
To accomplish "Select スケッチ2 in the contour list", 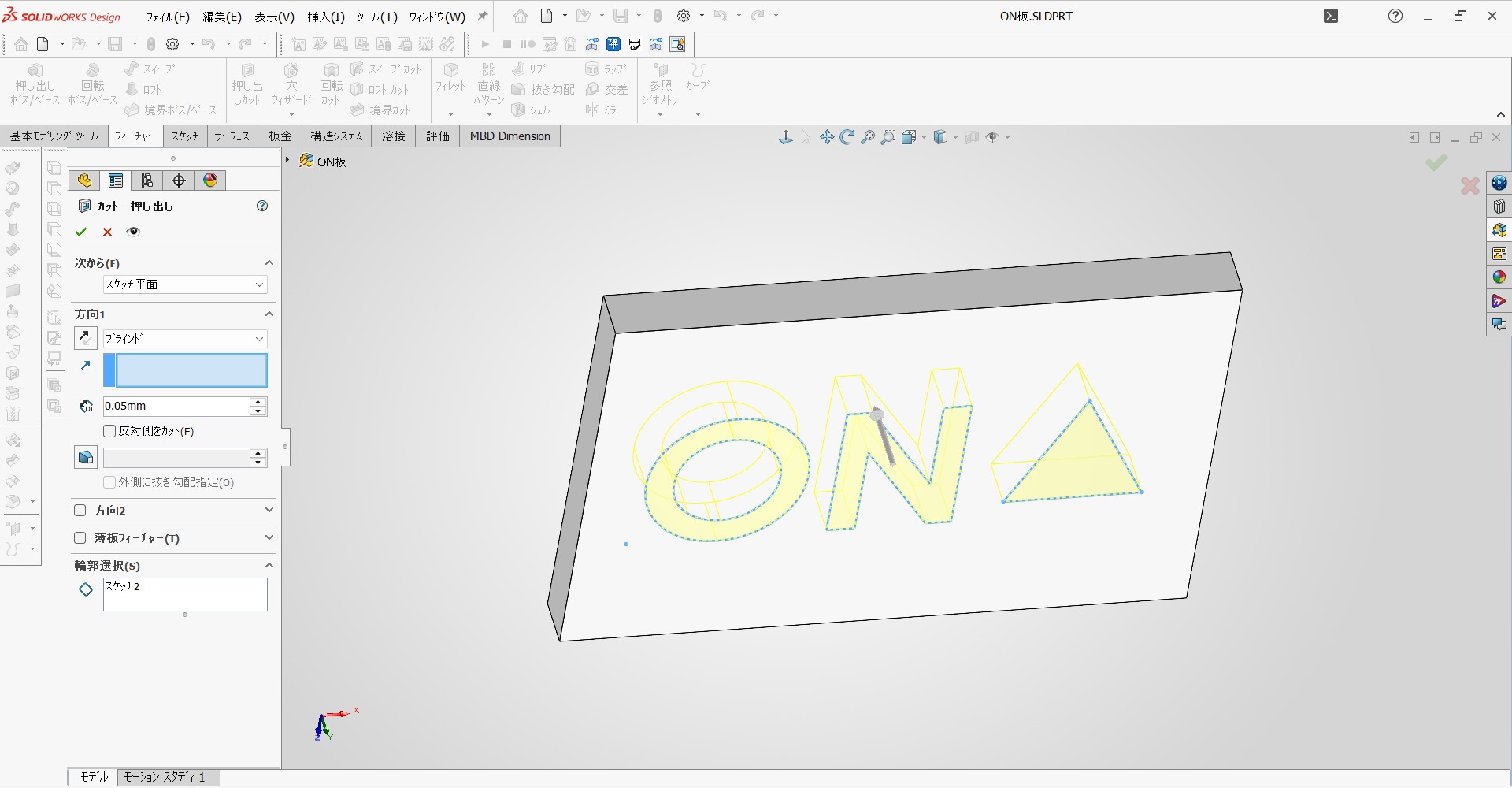I will tap(123, 586).
